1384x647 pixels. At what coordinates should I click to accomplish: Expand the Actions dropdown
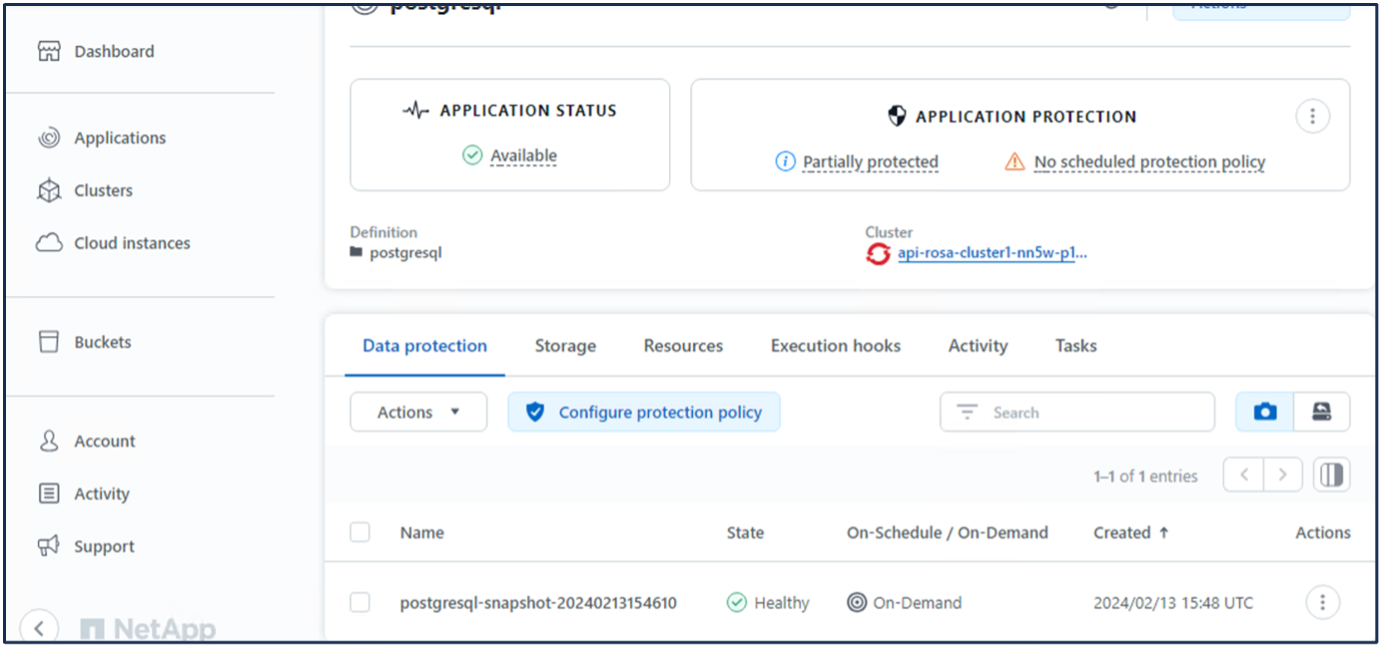click(418, 412)
